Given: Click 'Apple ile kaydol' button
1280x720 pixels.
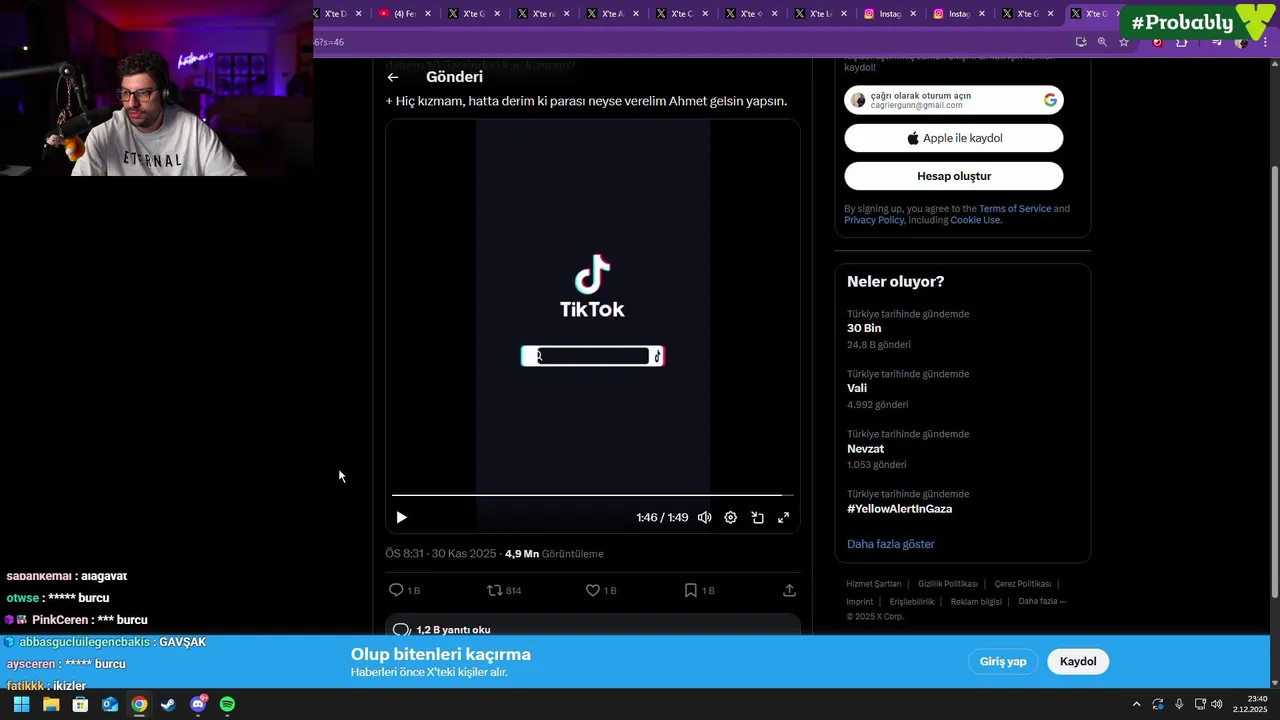Looking at the screenshot, I should pyautogui.click(x=954, y=138).
